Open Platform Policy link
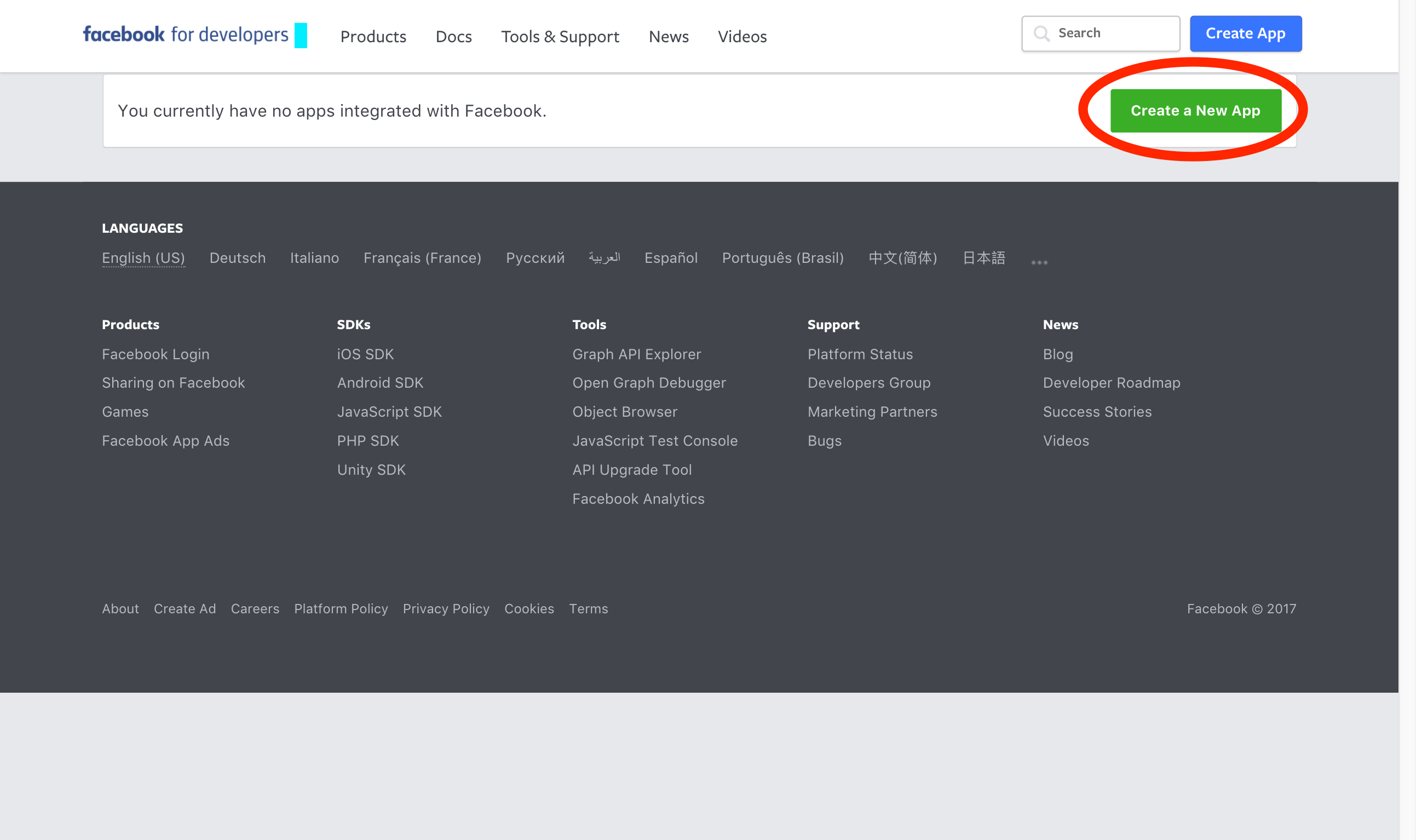 tap(341, 609)
